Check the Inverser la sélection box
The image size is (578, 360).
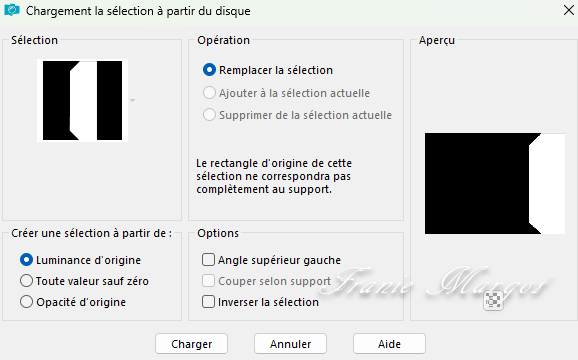click(x=260, y=302)
